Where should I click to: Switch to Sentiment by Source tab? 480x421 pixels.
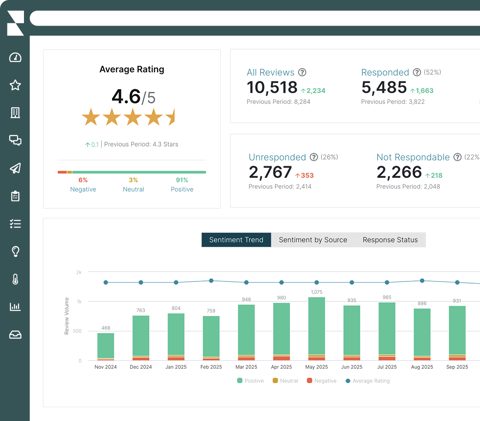(313, 240)
